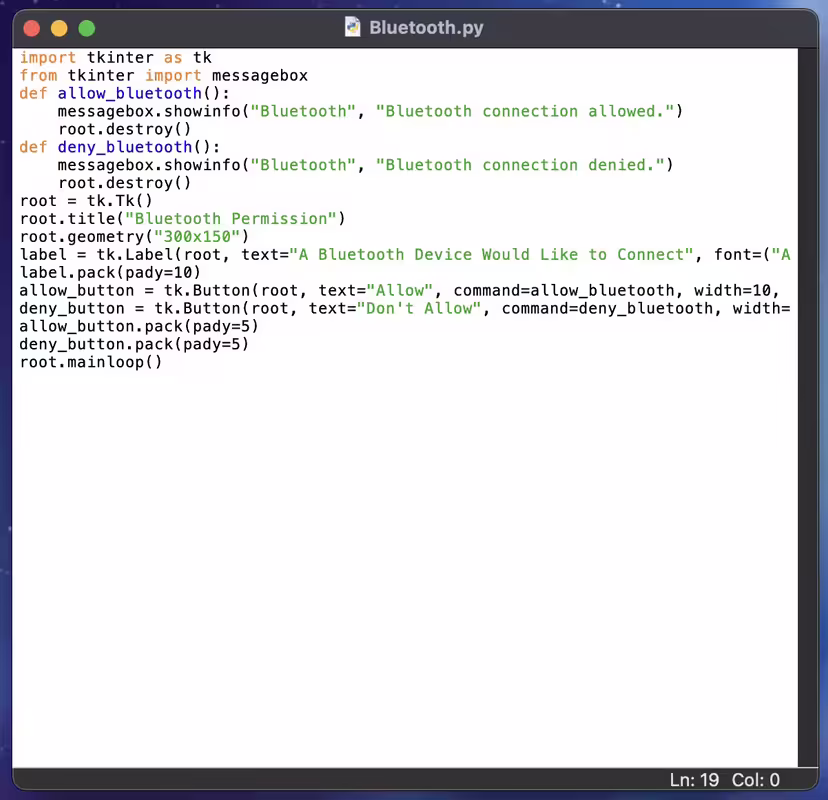Maximize the window with the green button

pyautogui.click(x=87, y=28)
